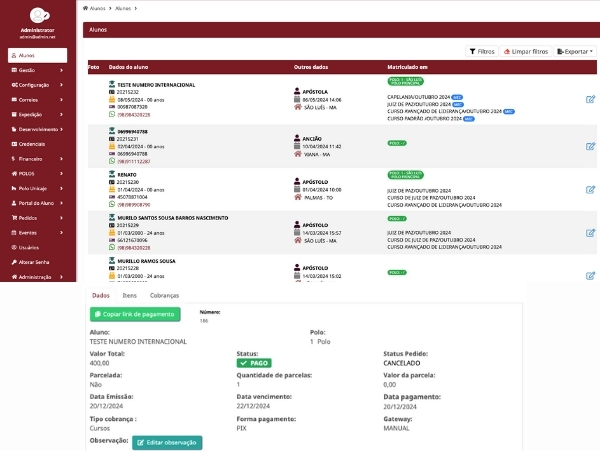Click the PAGO status badge
This screenshot has width=600, height=451.
pyautogui.click(x=254, y=363)
